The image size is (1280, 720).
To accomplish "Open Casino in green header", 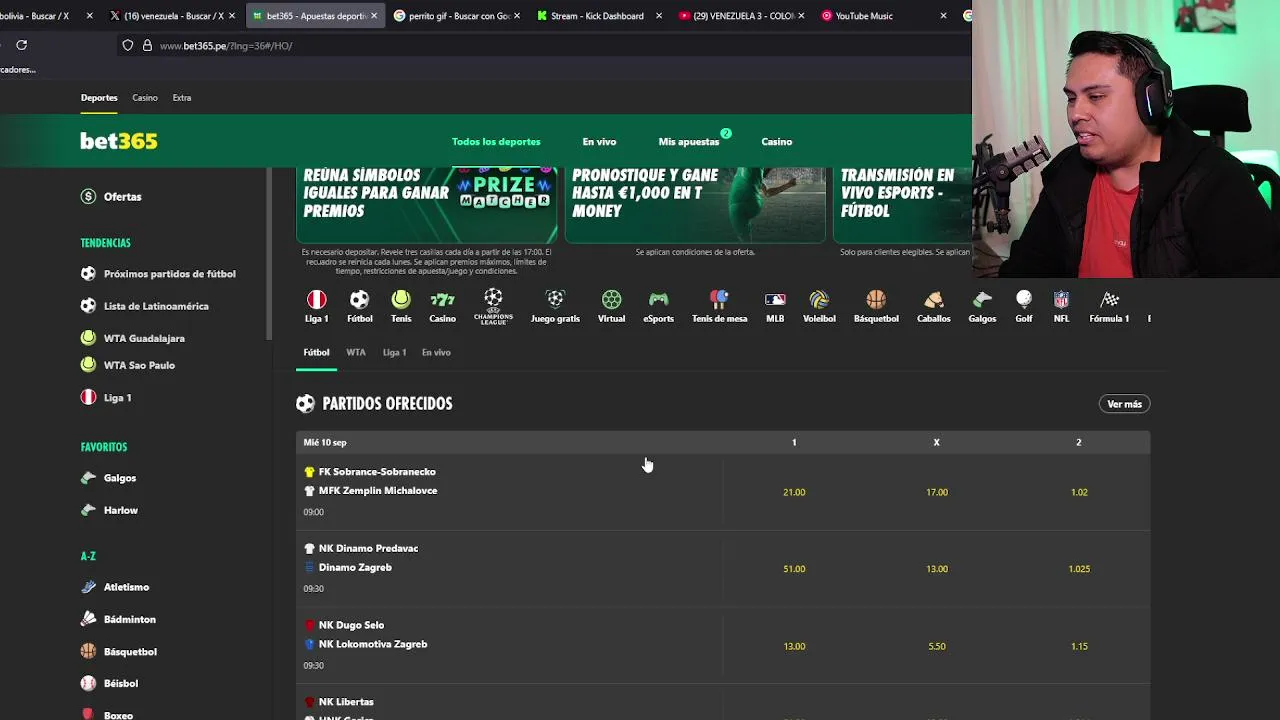I will tap(776, 142).
